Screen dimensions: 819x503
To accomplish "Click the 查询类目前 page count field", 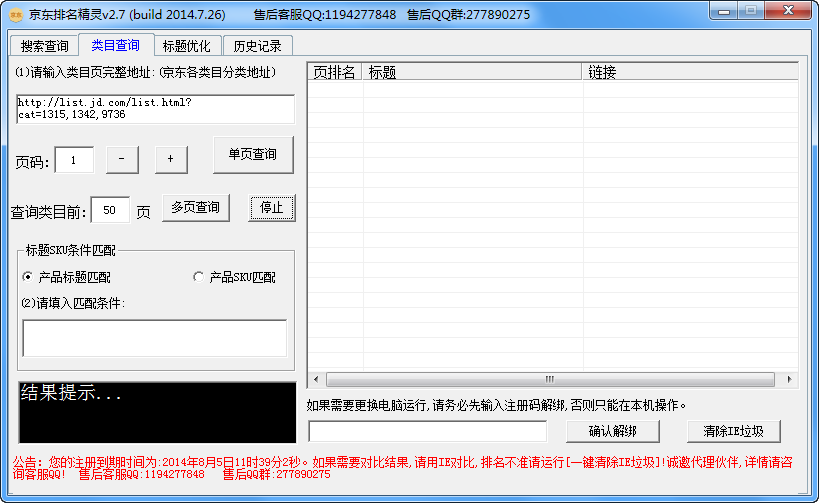I will pyautogui.click(x=110, y=210).
